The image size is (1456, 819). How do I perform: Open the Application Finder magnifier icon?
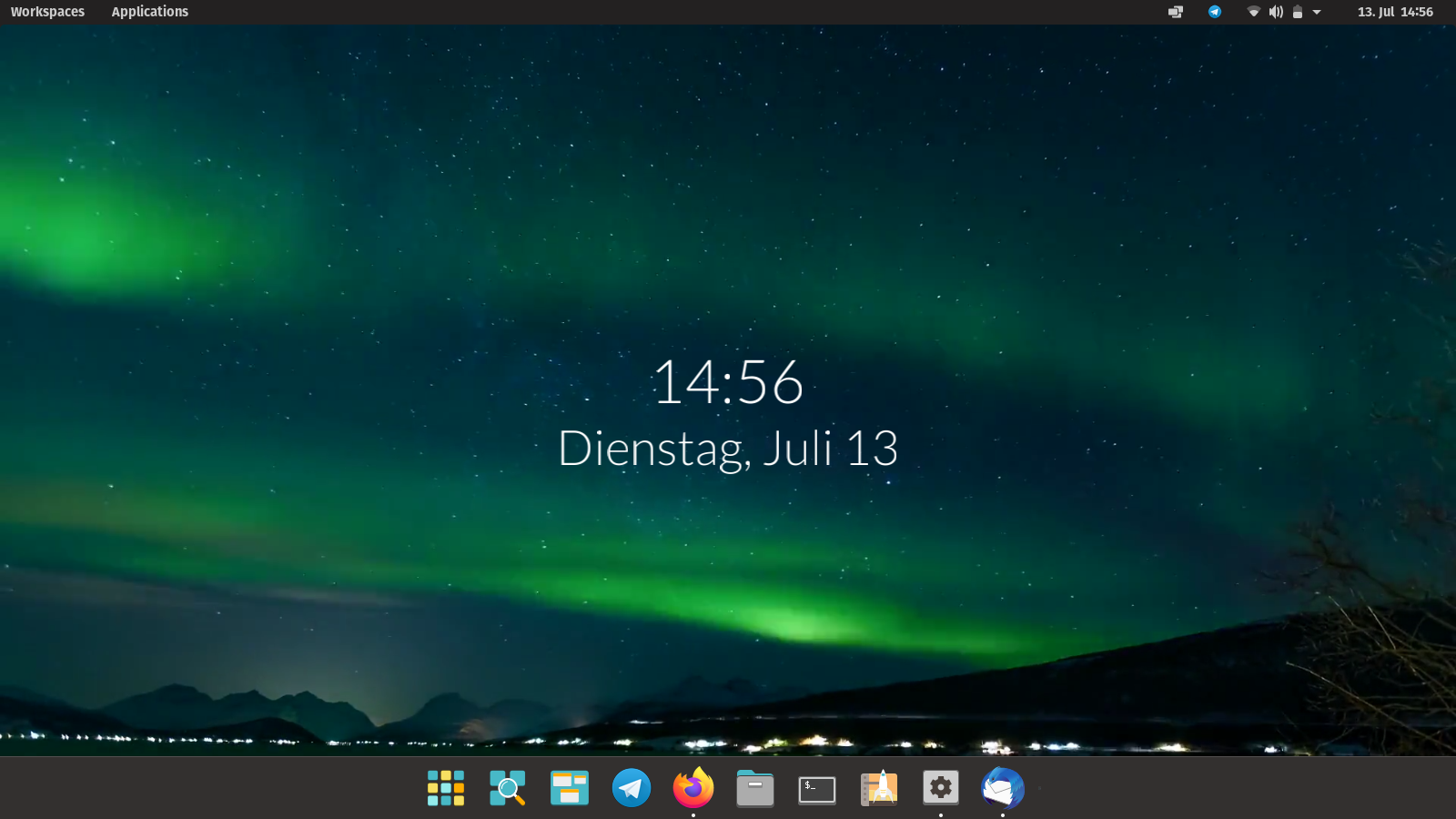coord(507,788)
